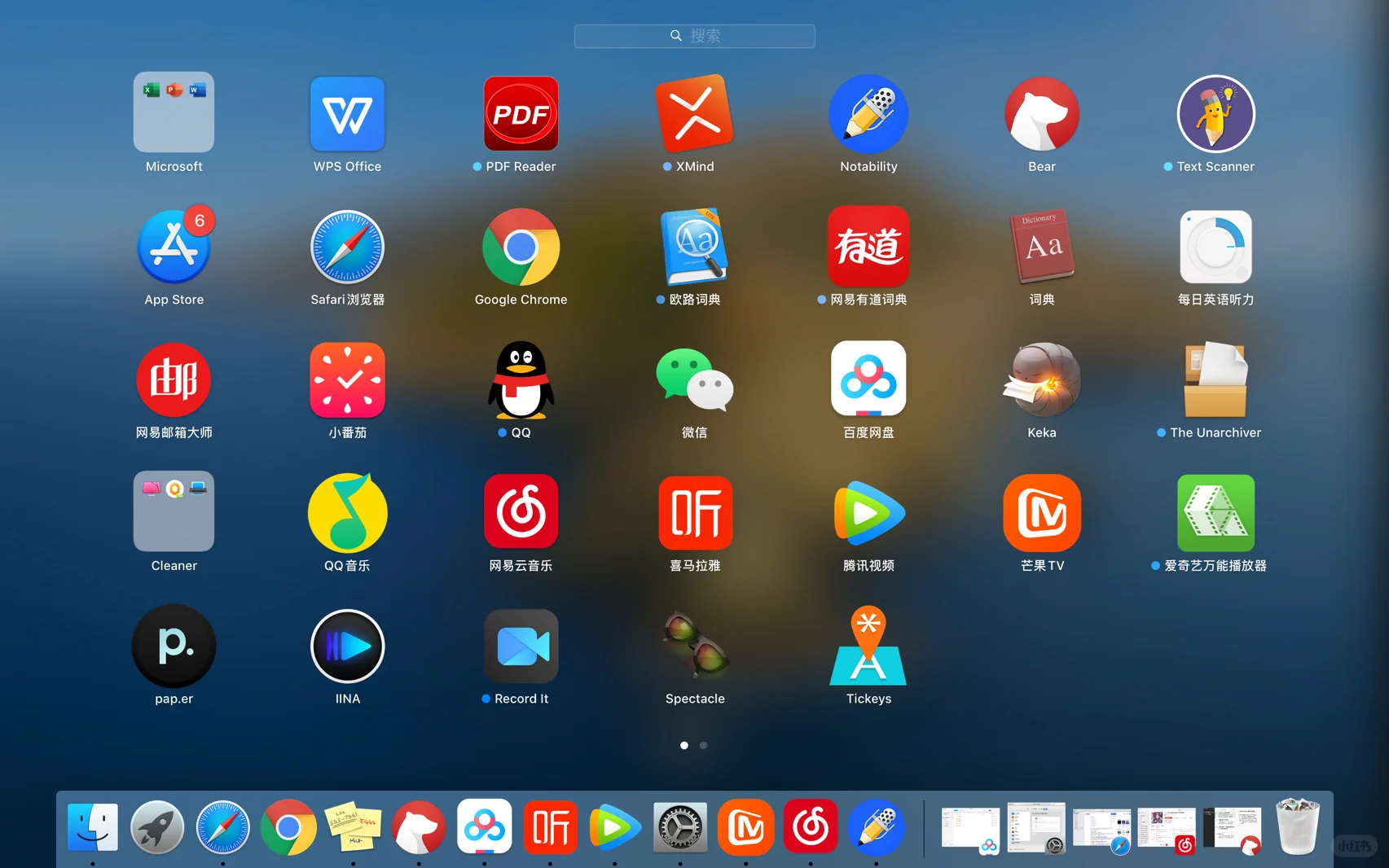This screenshot has height=868, width=1389.
Task: Open Baidu Netdisk from the Dock
Action: click(485, 826)
